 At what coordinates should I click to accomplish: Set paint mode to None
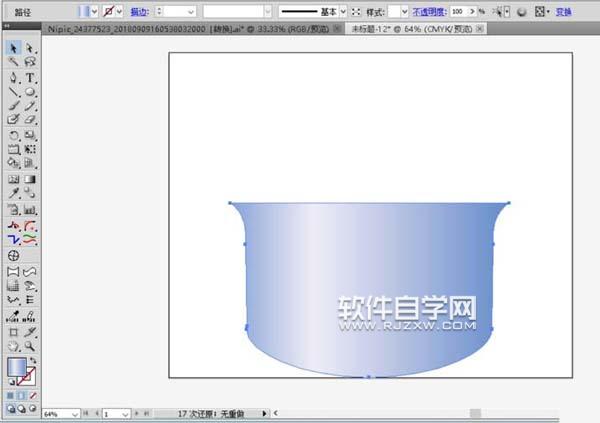click(33, 395)
